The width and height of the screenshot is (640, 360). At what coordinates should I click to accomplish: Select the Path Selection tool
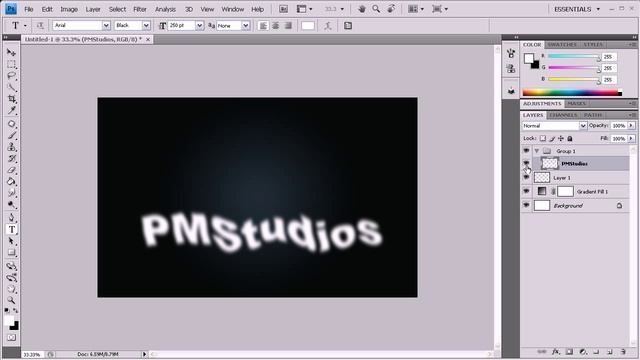coord(11,241)
